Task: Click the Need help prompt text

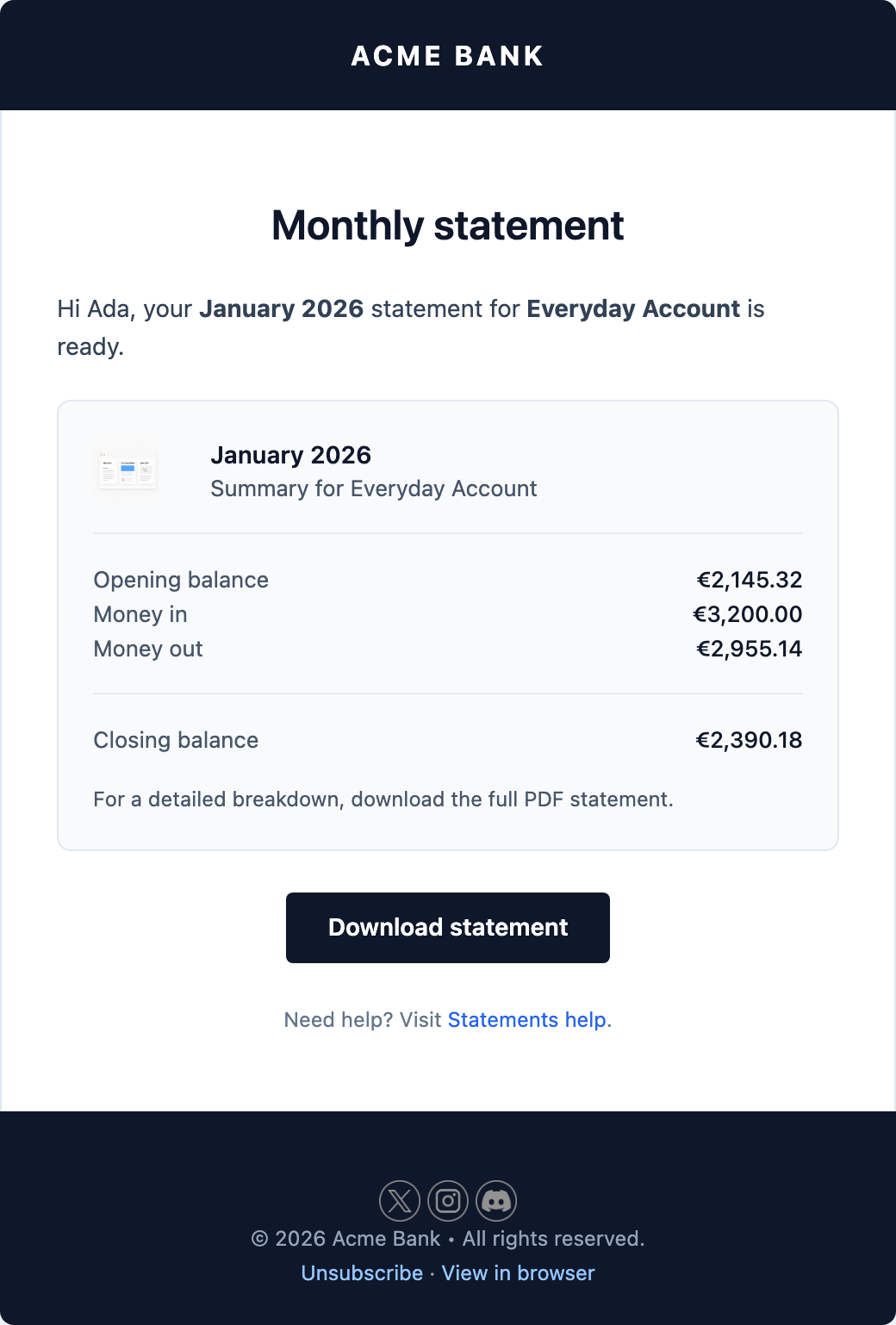Action: 364,1019
